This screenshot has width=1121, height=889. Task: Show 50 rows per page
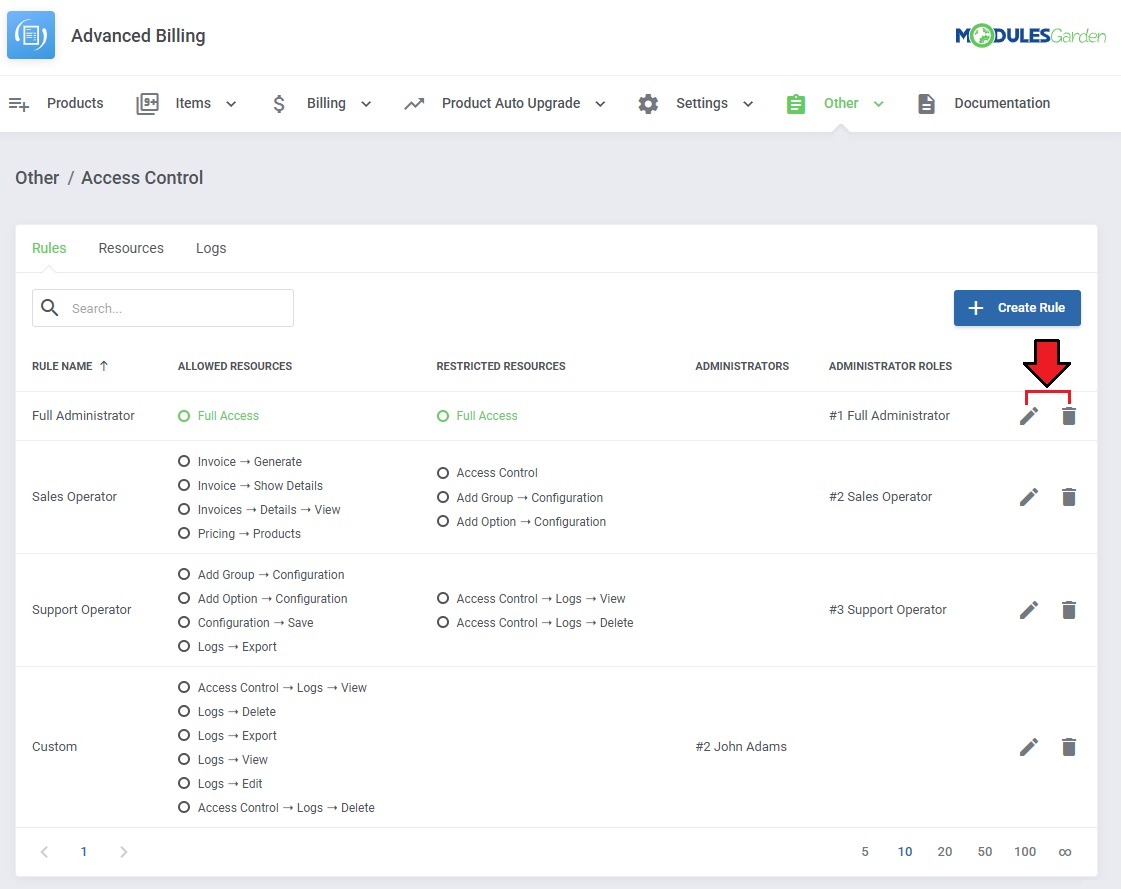[x=985, y=852]
